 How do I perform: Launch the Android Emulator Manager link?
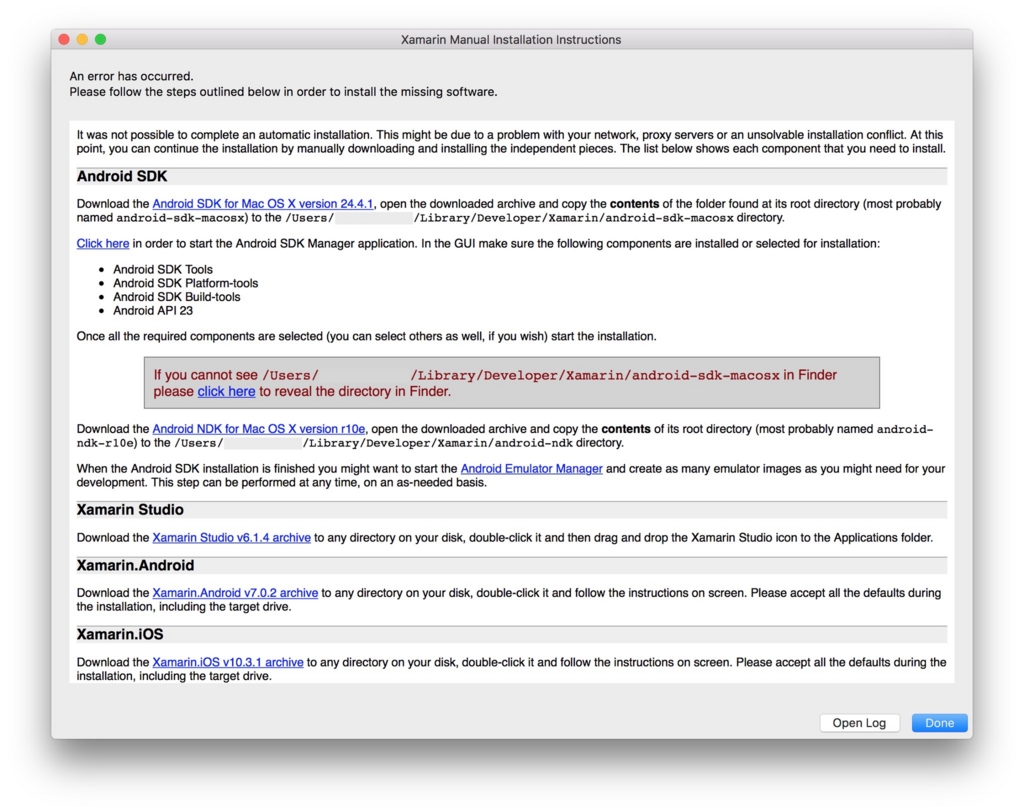point(531,469)
